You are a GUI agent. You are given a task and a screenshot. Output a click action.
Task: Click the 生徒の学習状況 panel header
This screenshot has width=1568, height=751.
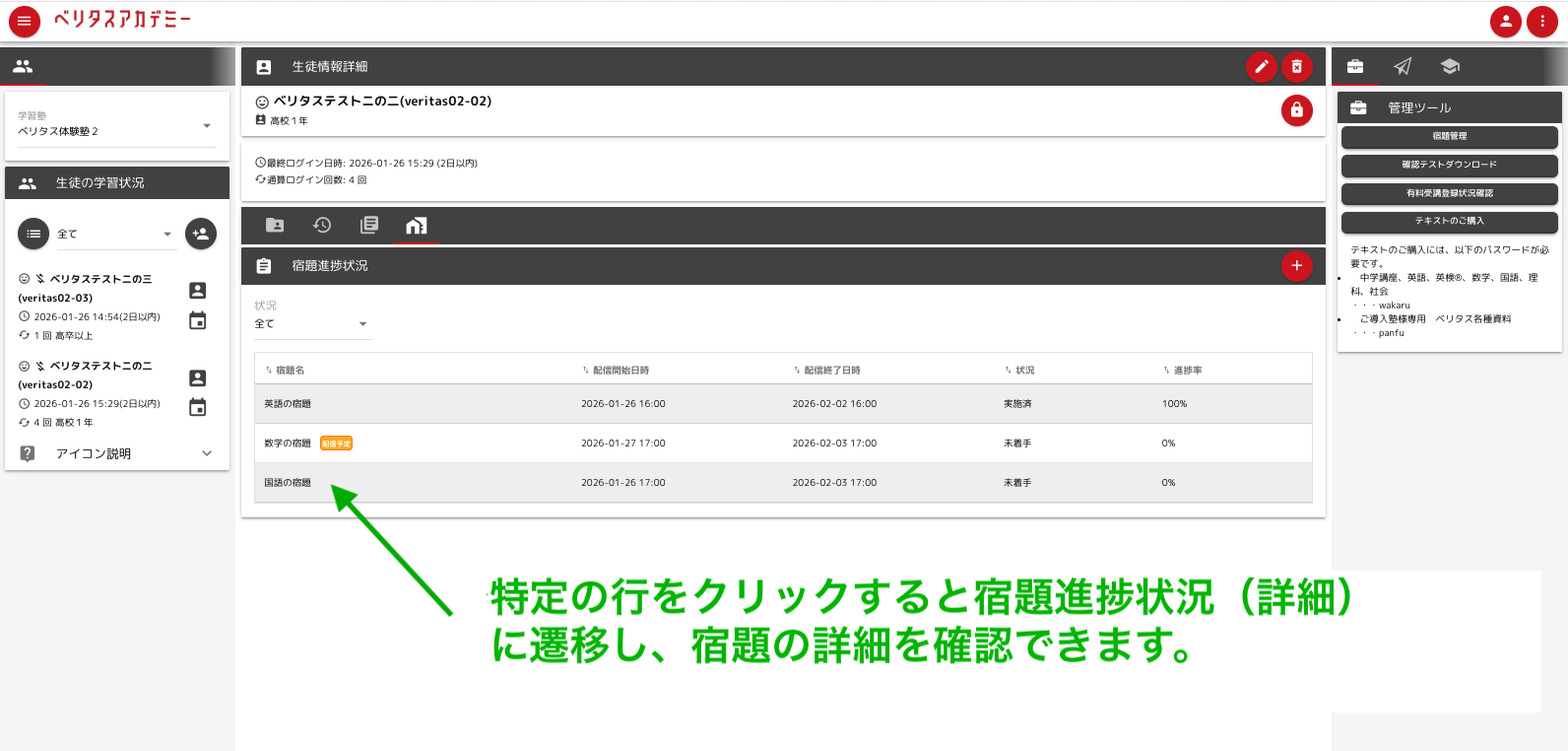117,182
